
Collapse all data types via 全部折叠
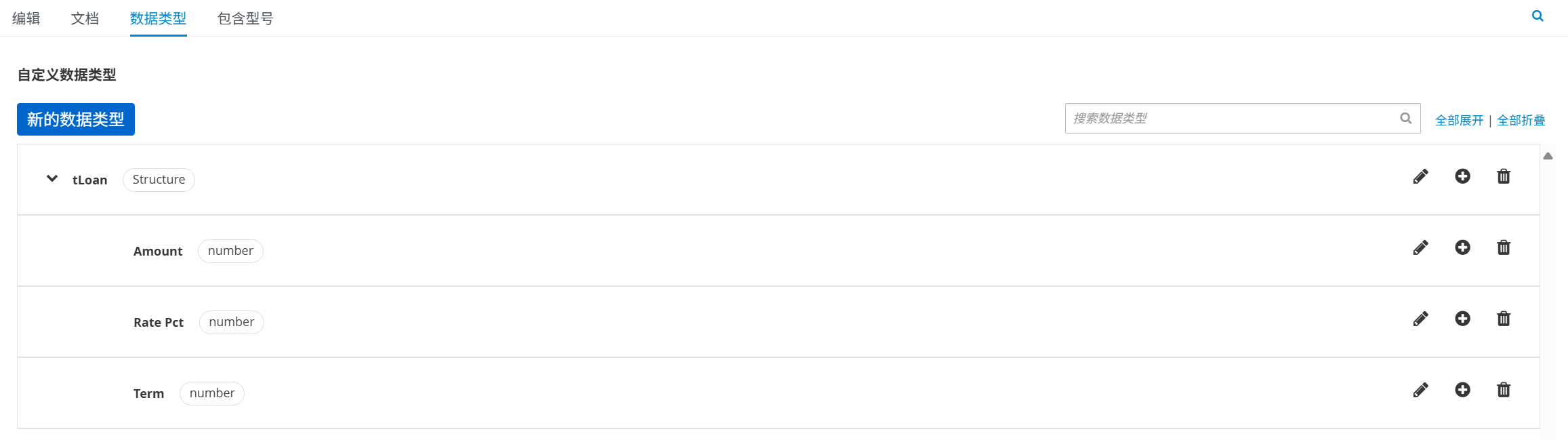click(x=1521, y=120)
